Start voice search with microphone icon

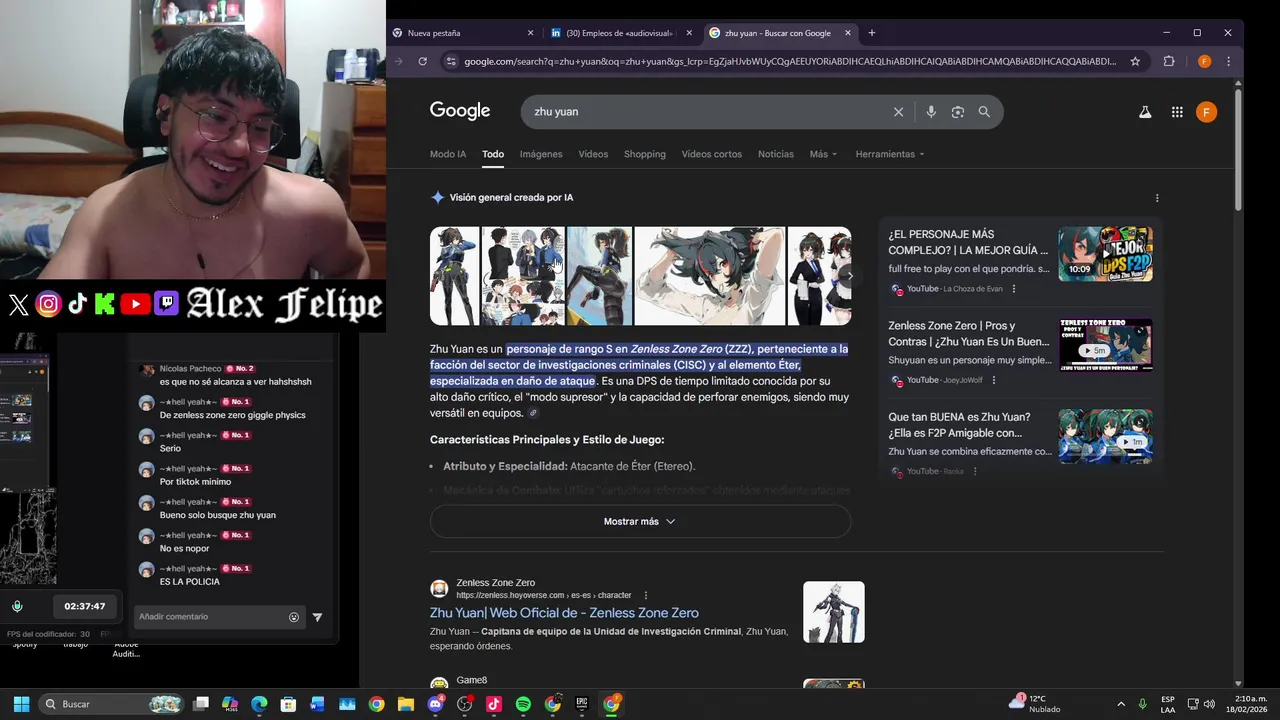[931, 112]
